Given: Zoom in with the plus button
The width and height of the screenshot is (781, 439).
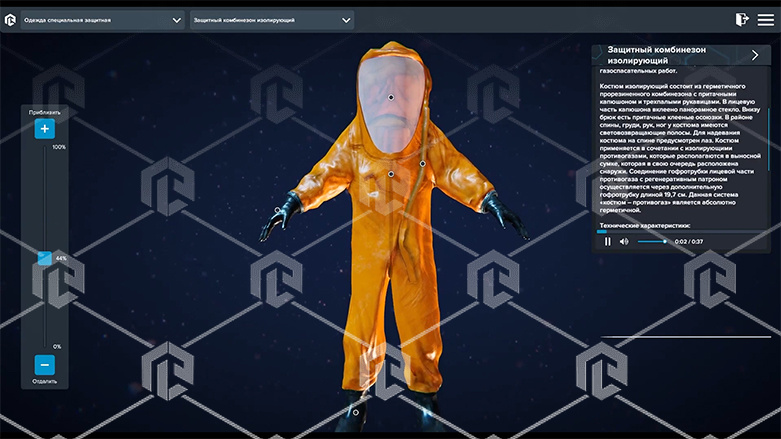Looking at the screenshot, I should point(45,129).
